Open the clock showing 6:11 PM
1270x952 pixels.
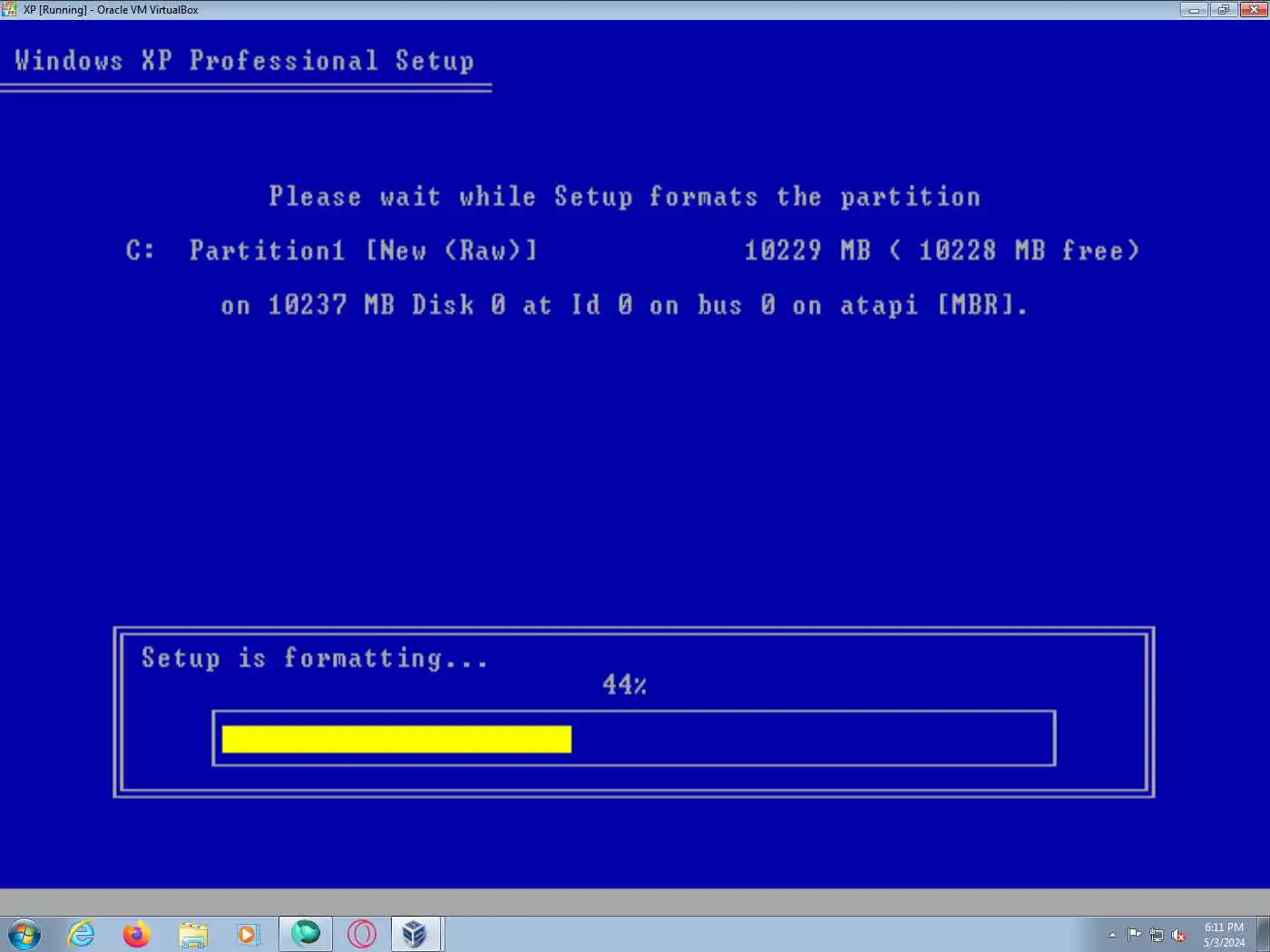[x=1225, y=935]
